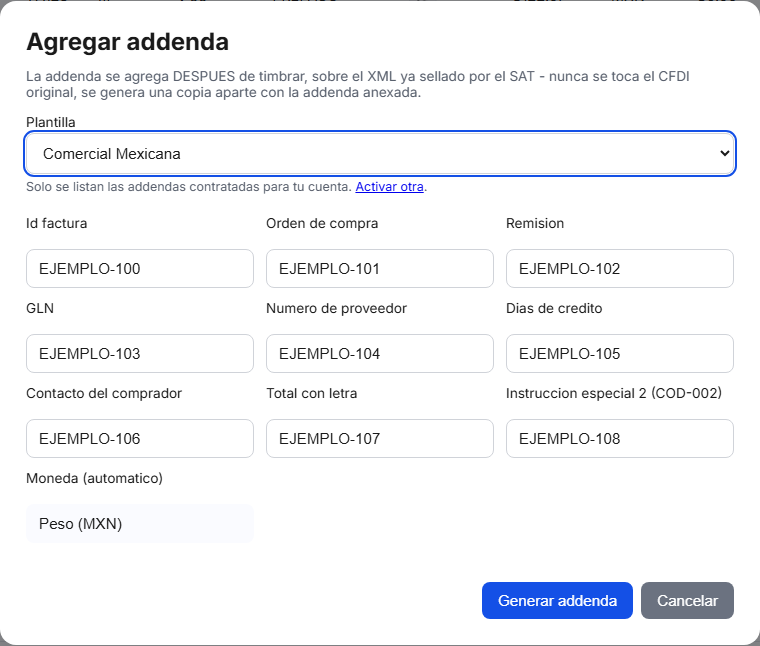This screenshot has height=646, width=760.
Task: Click the 'Remision' label text
Action: coord(535,223)
